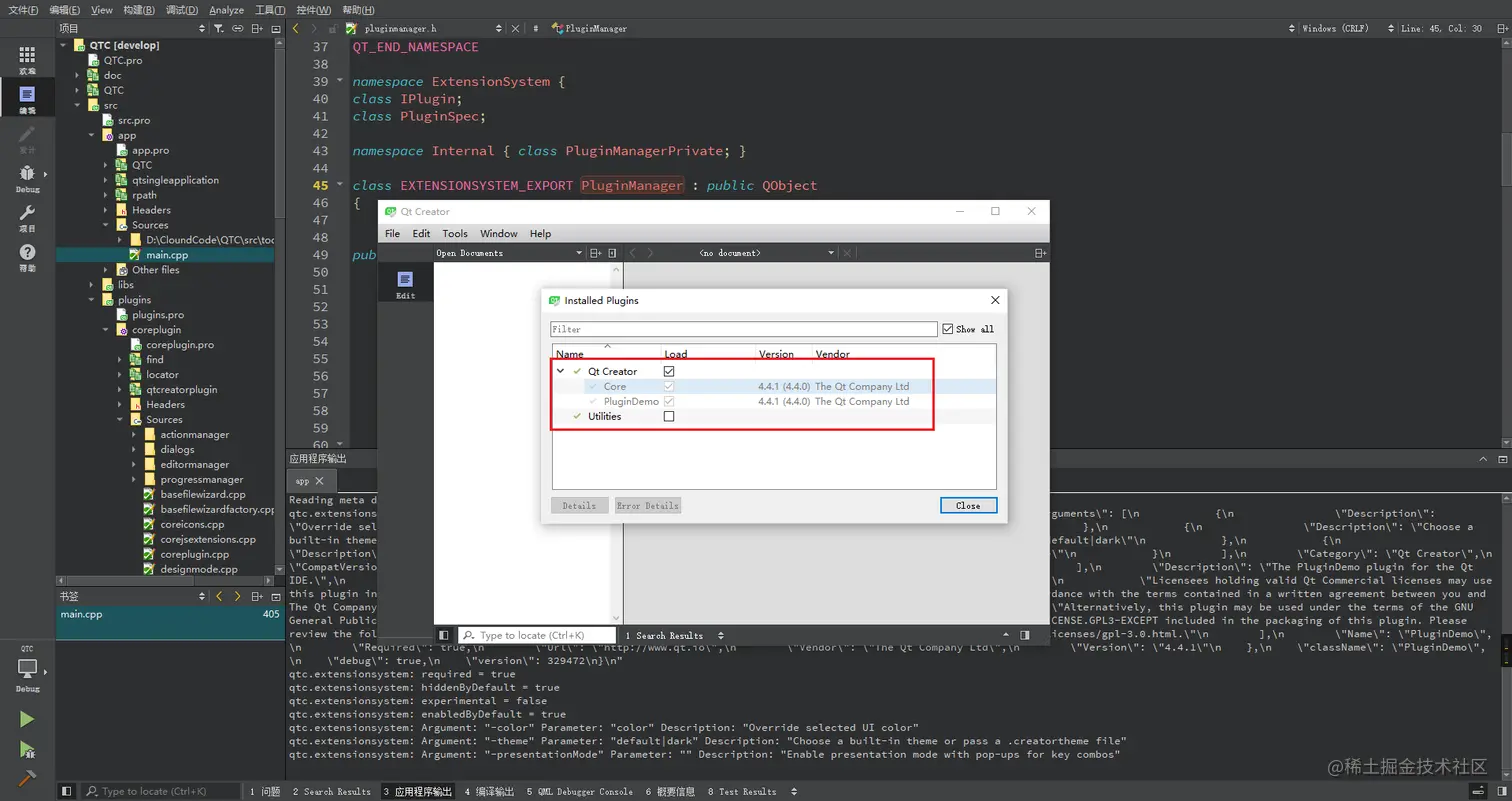Split Open Documents panel in inner window
This screenshot has height=801, width=1512.
(596, 253)
